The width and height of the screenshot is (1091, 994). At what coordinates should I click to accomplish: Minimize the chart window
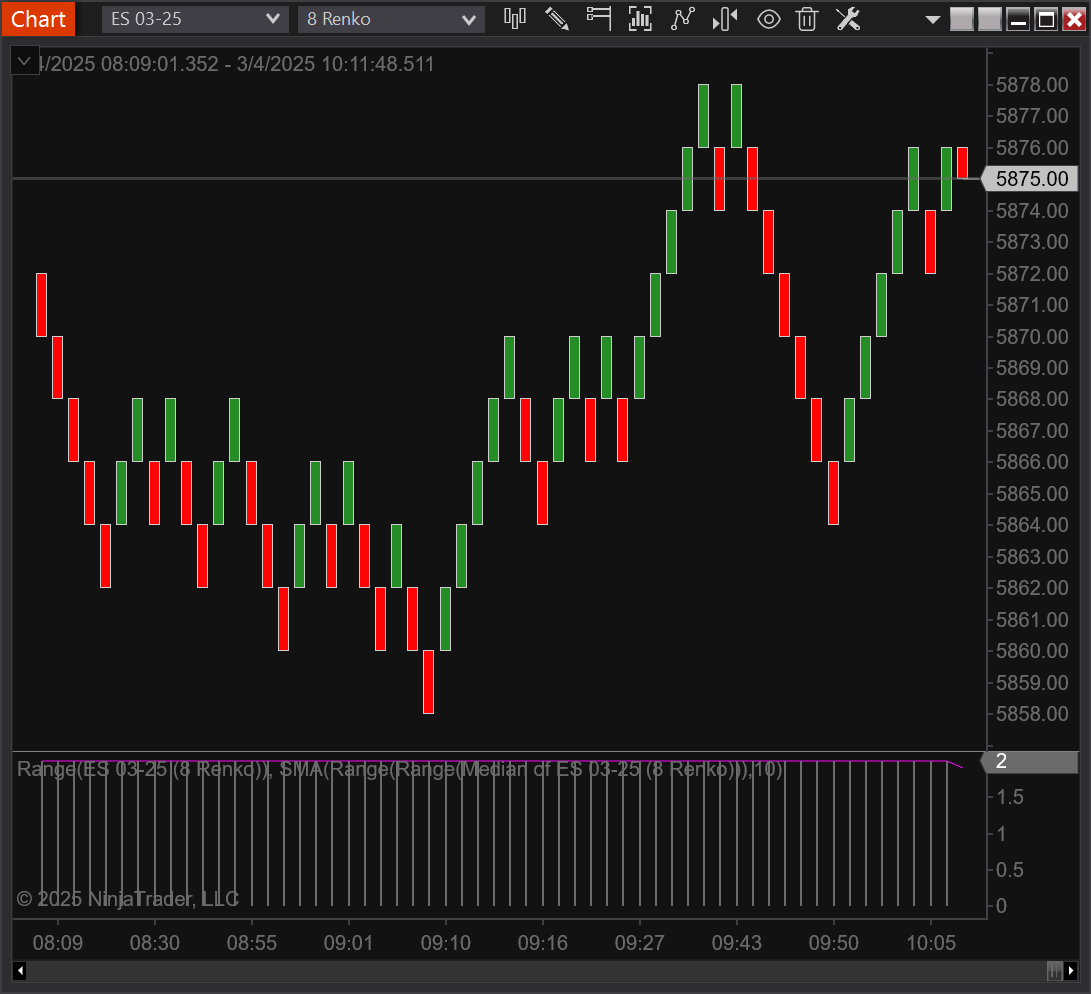1018,19
